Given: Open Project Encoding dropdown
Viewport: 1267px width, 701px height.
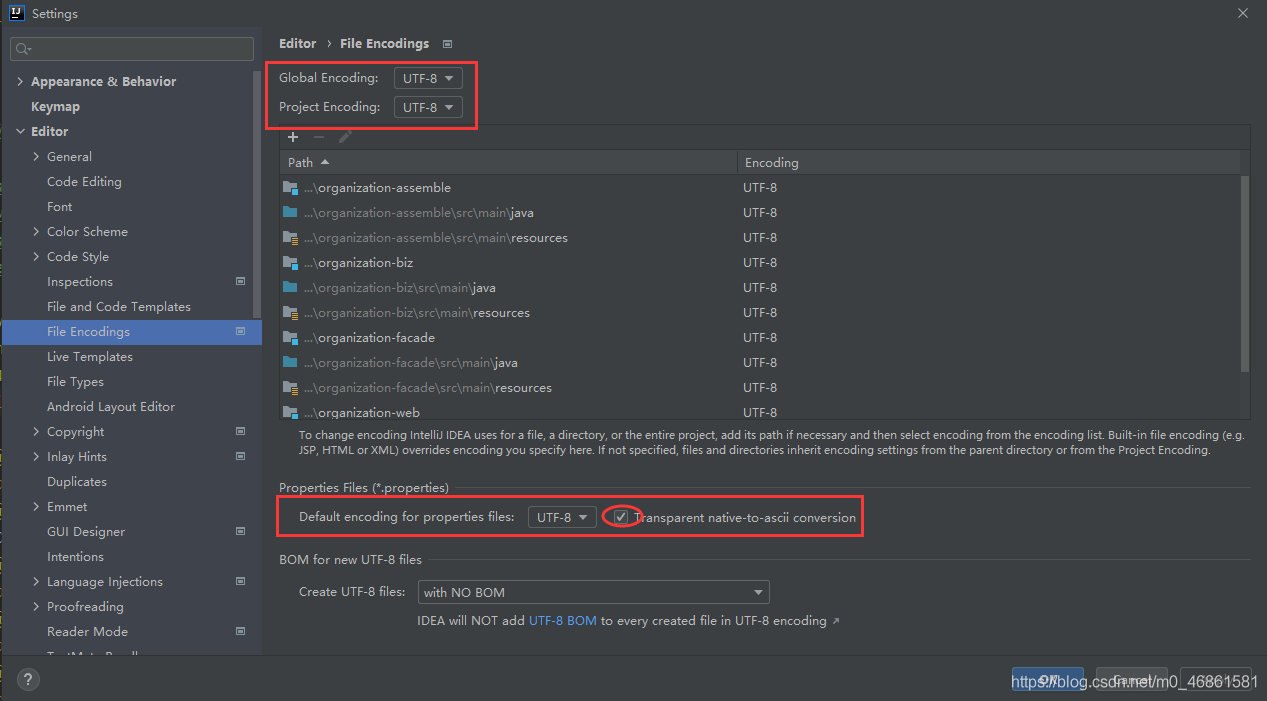Looking at the screenshot, I should click(428, 107).
